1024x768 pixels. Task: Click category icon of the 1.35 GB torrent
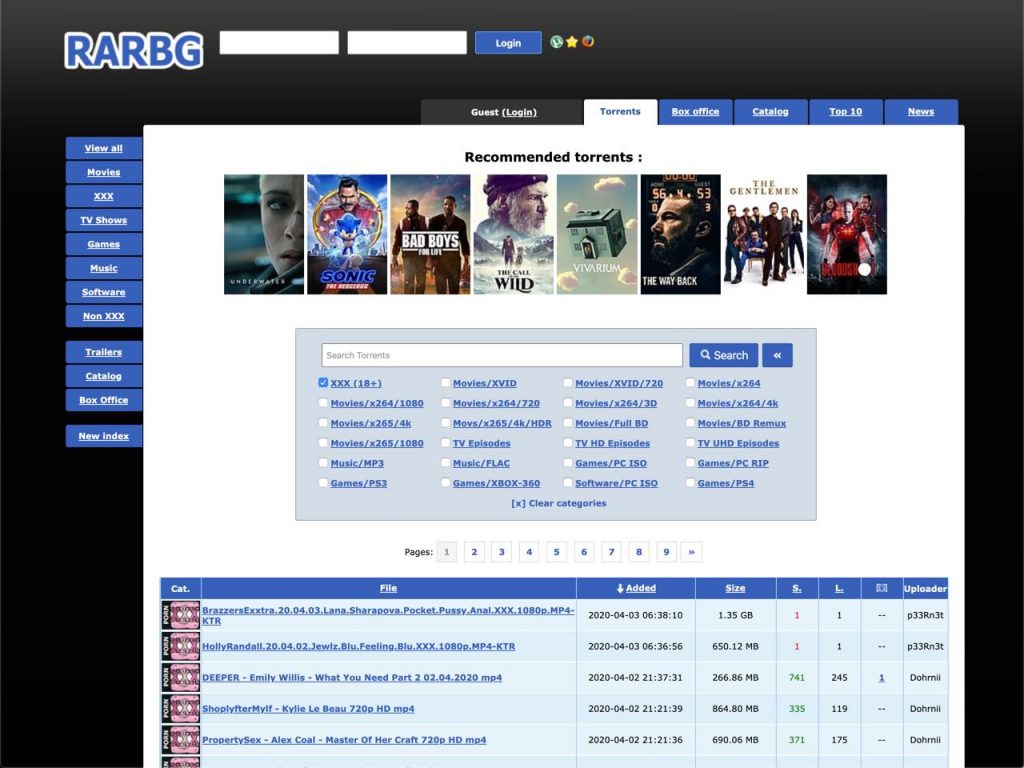pos(181,615)
